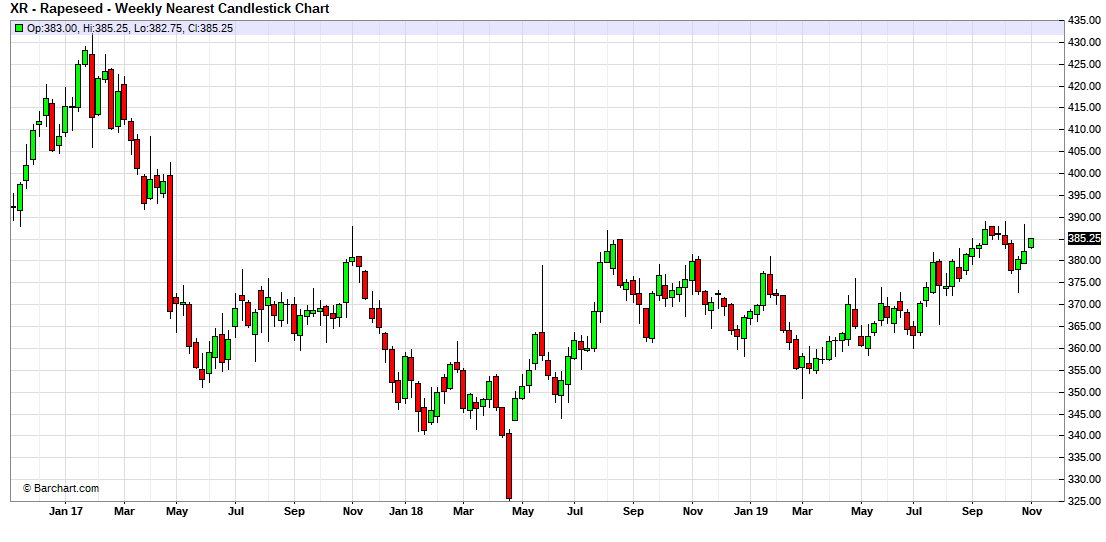This screenshot has width=1106, height=542.
Task: Click the "Jan 17" date axis label
Action: [x=66, y=512]
